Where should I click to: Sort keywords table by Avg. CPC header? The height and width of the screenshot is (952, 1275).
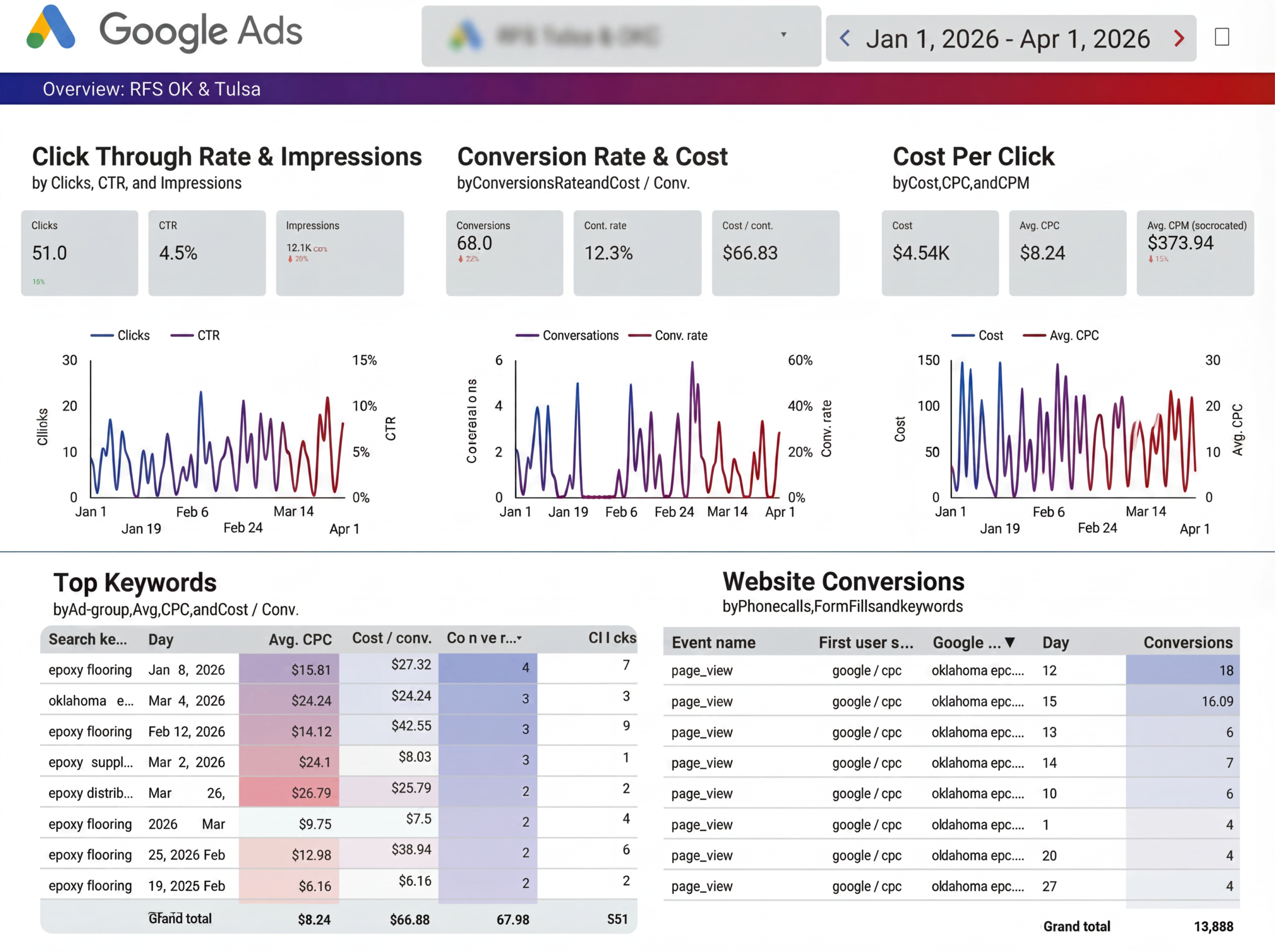300,639
